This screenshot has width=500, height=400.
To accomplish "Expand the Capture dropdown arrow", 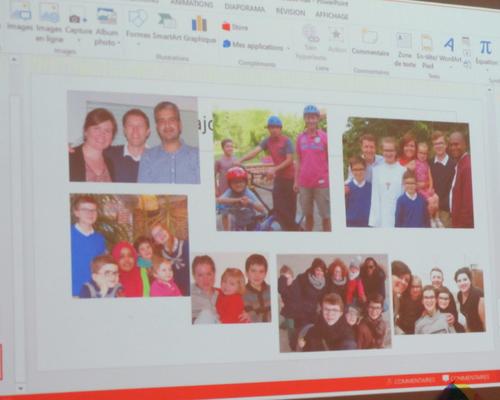I will point(79,40).
